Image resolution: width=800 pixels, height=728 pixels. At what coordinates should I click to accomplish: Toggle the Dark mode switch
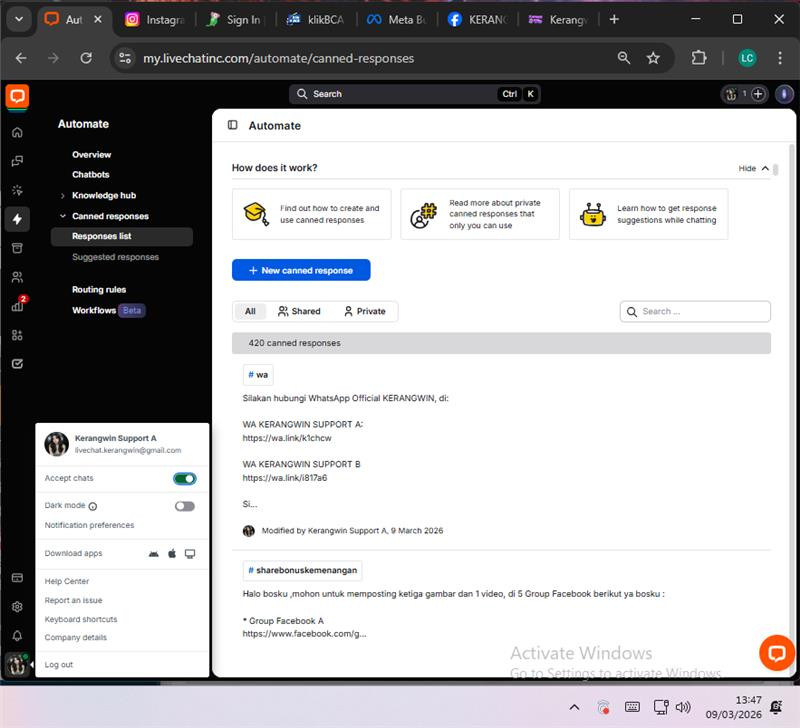[185, 506]
